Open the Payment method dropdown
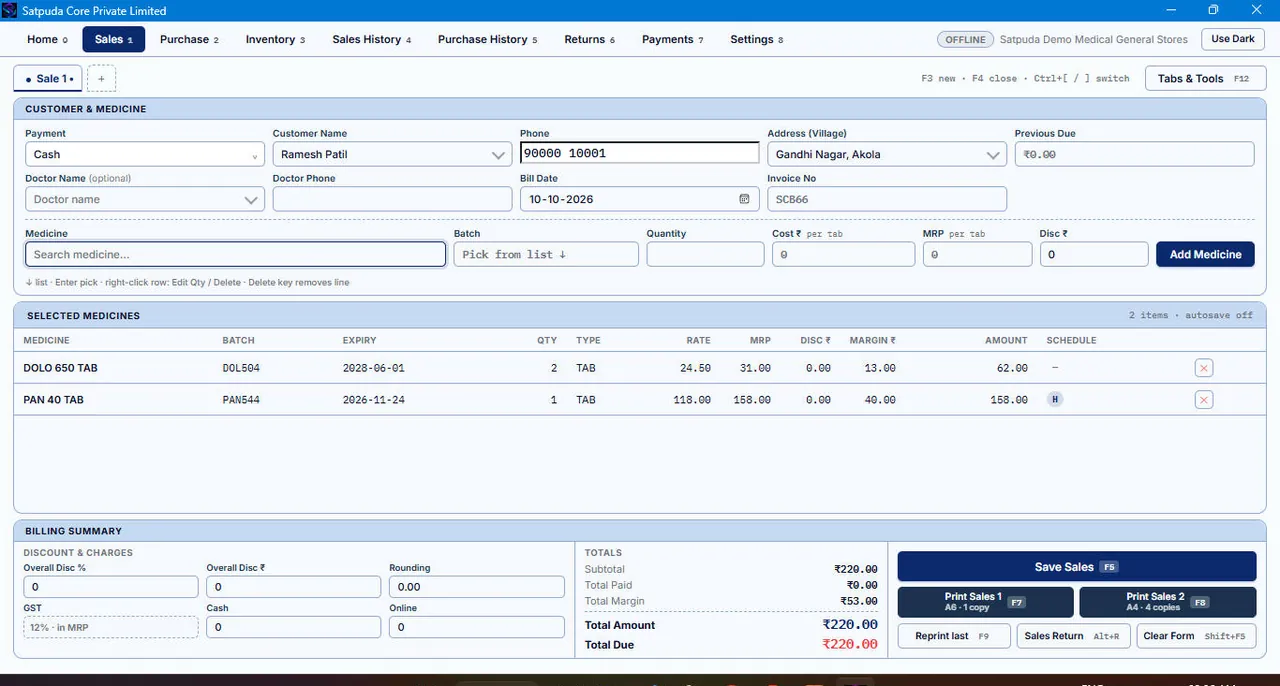The height and width of the screenshot is (686, 1280). (145, 154)
